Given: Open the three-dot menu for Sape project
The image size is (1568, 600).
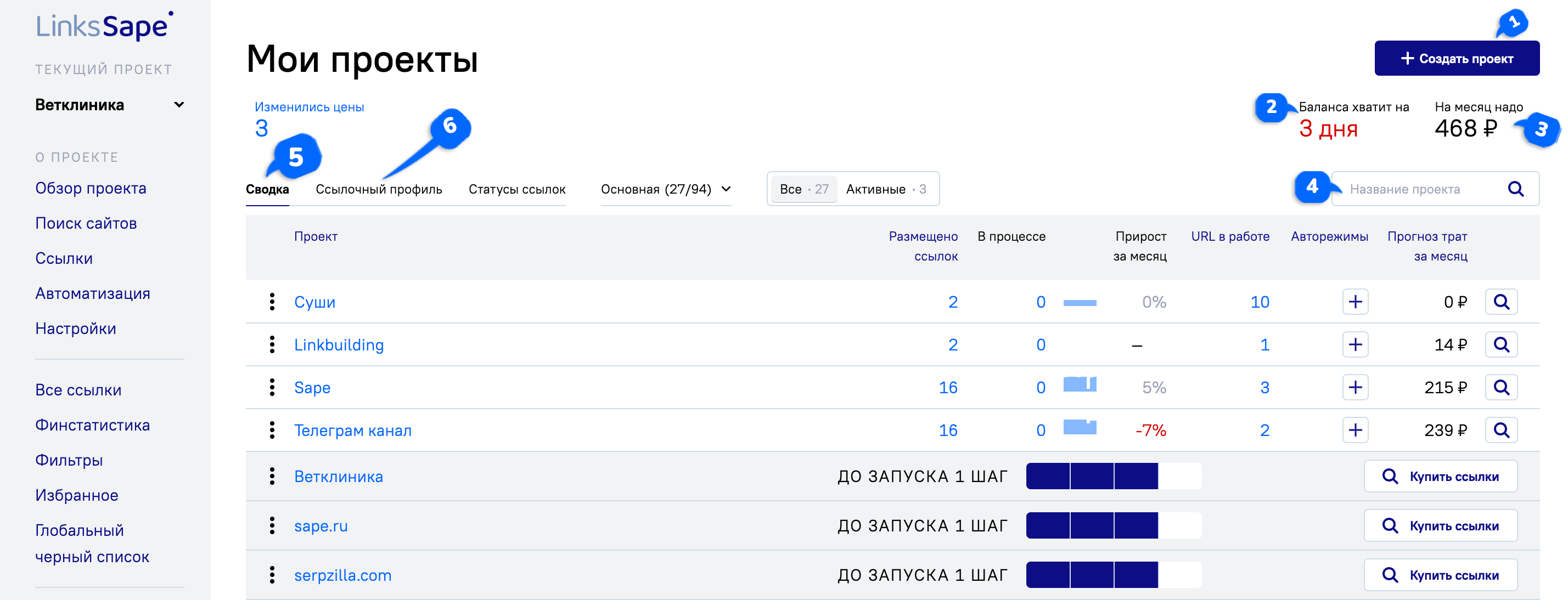Looking at the screenshot, I should click(272, 387).
